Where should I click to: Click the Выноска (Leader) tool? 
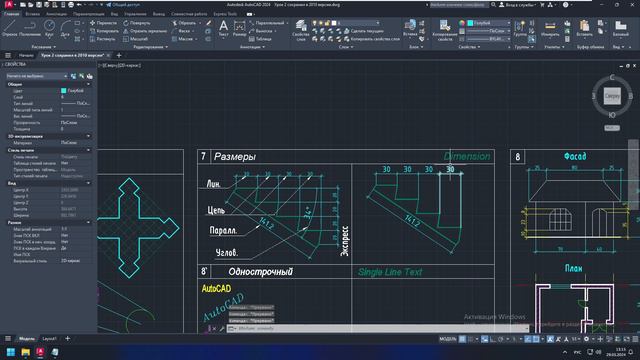point(261,31)
